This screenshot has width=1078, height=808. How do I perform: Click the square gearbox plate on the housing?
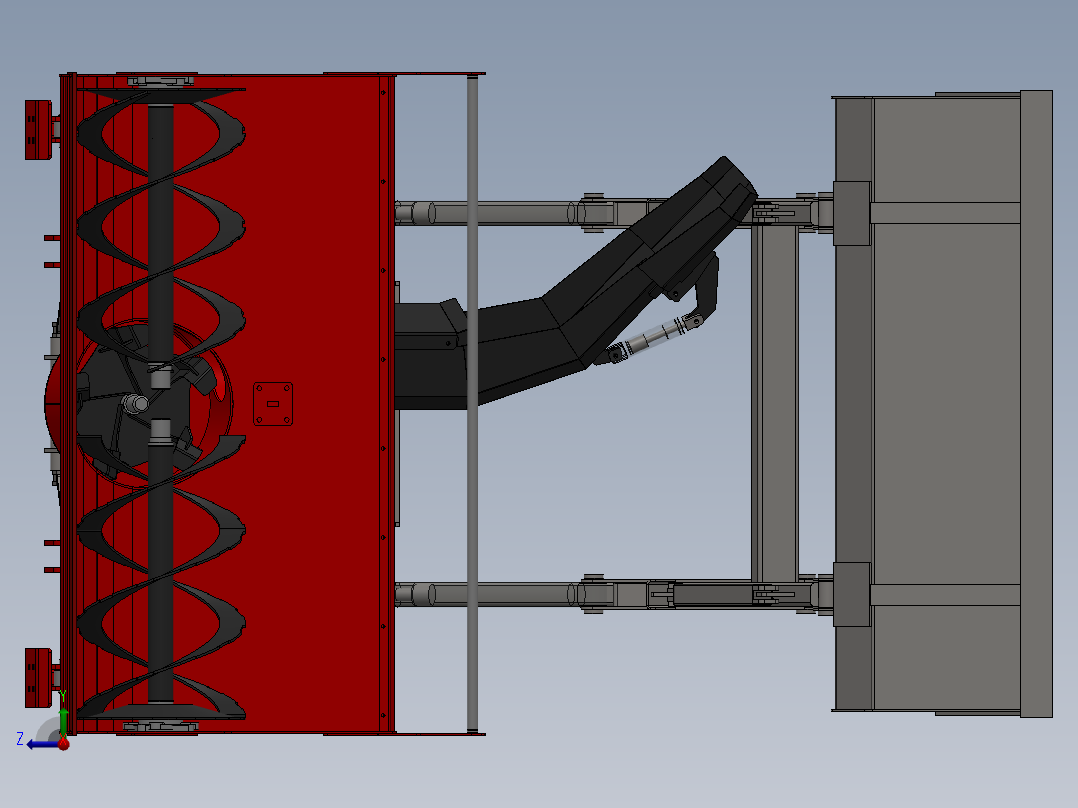point(271,401)
